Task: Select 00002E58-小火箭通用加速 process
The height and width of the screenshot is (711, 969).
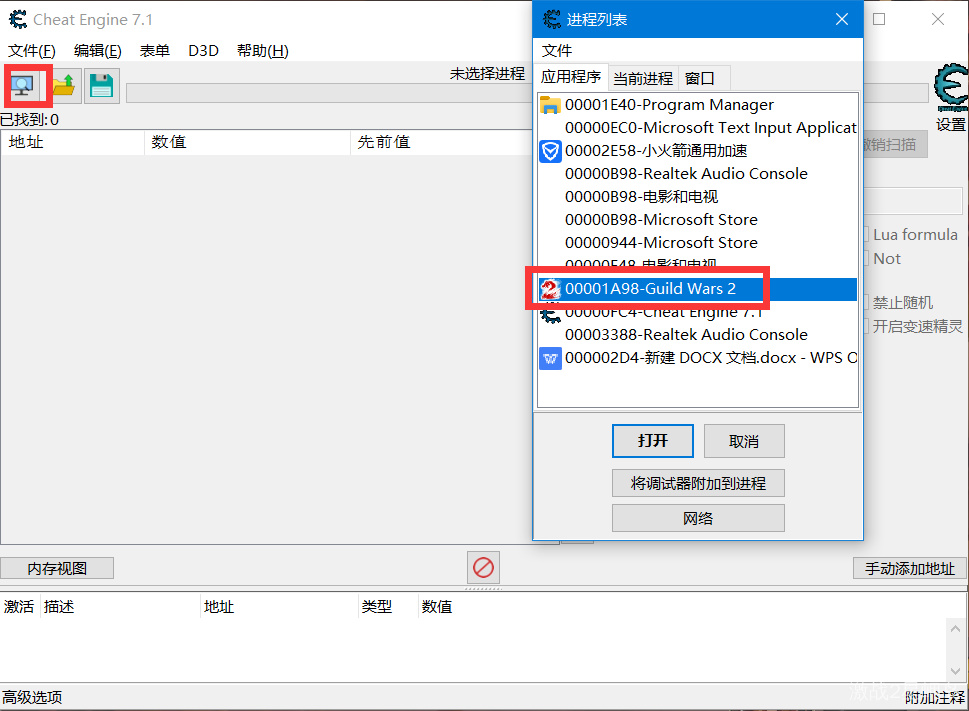Action: 698,151
